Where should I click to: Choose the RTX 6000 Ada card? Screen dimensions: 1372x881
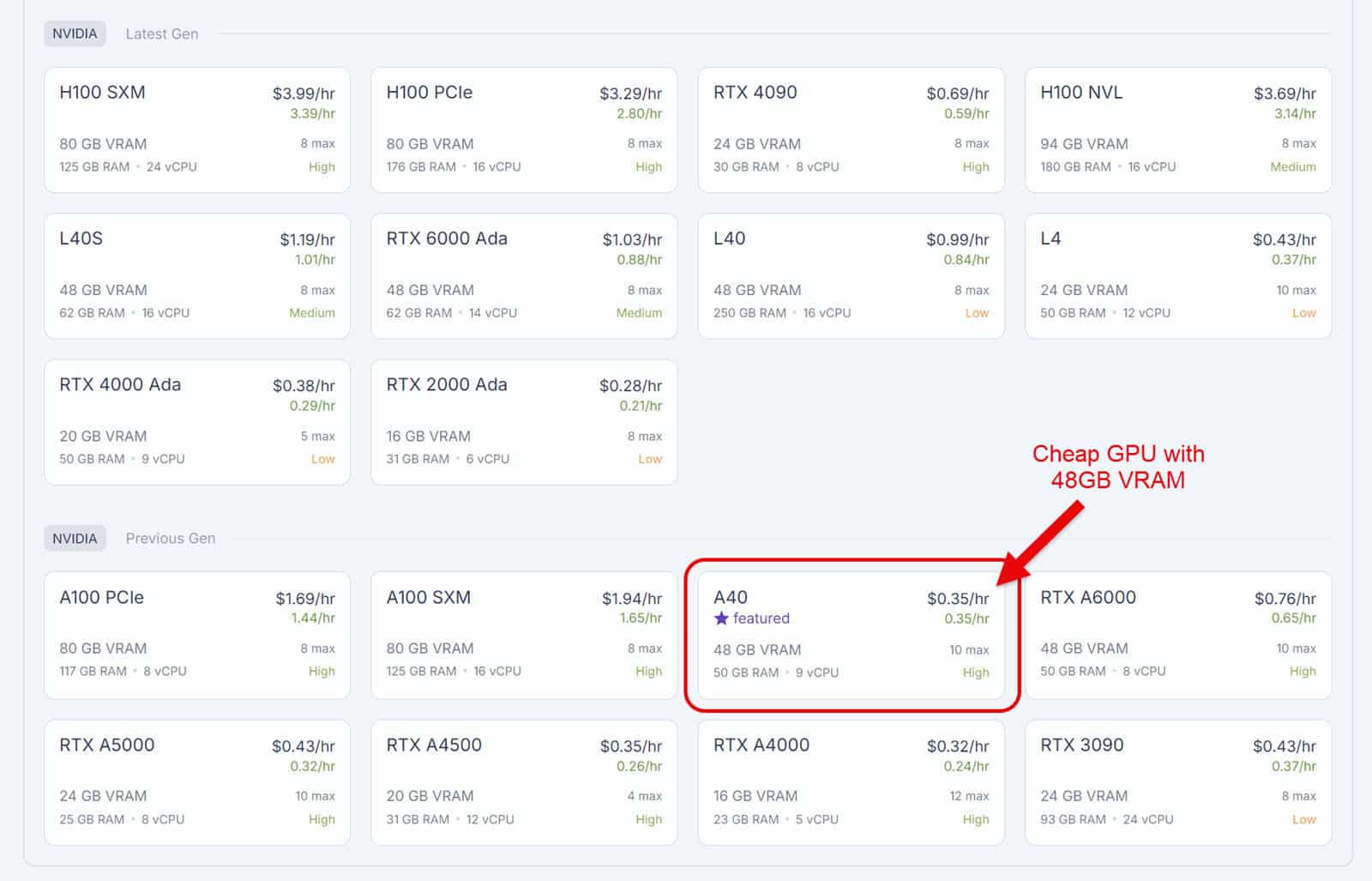(x=524, y=276)
